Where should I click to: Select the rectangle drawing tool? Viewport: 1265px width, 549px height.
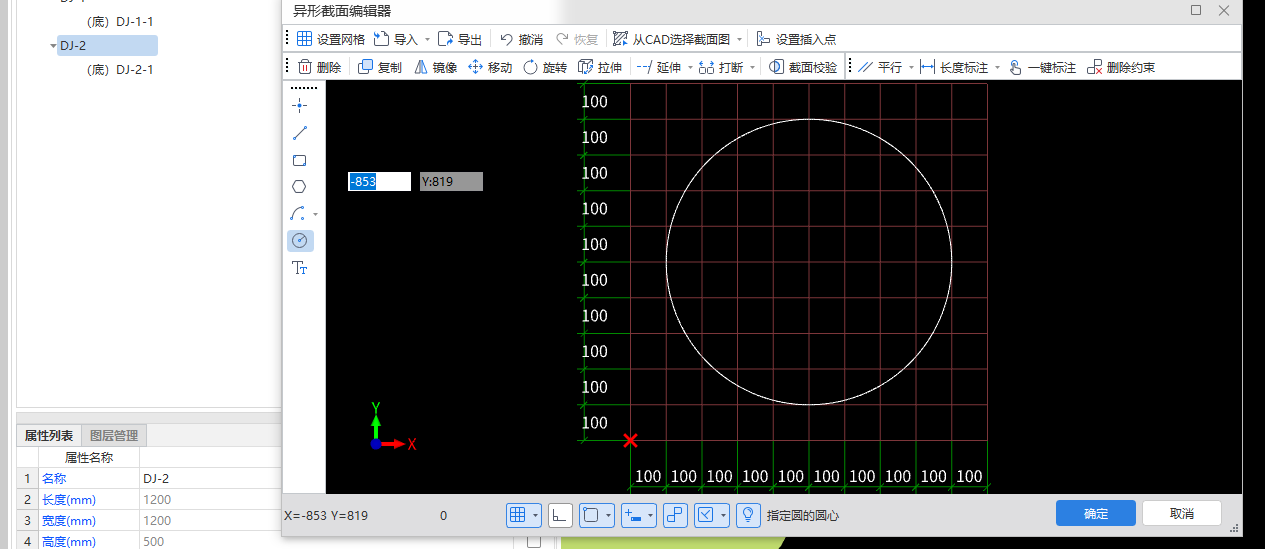coord(299,160)
